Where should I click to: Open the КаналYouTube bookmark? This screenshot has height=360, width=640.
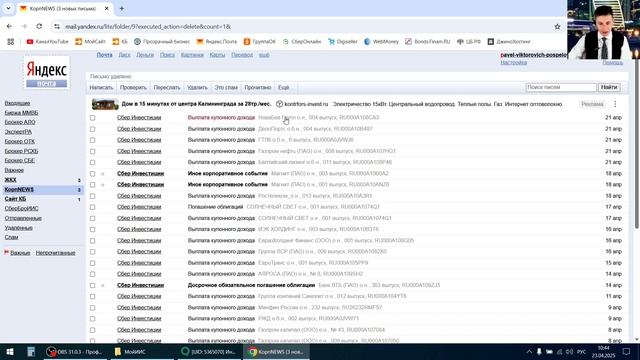[47, 42]
